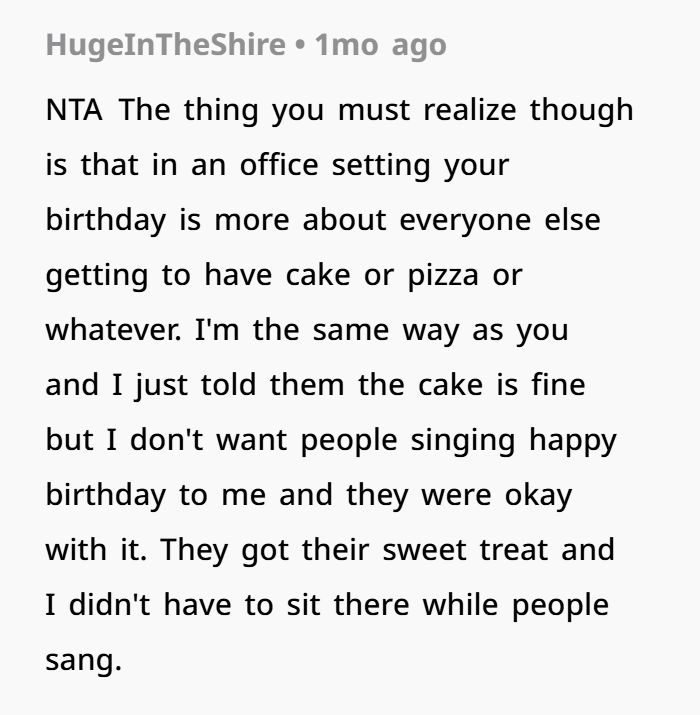Click the word "though" ending first line

tap(581, 110)
